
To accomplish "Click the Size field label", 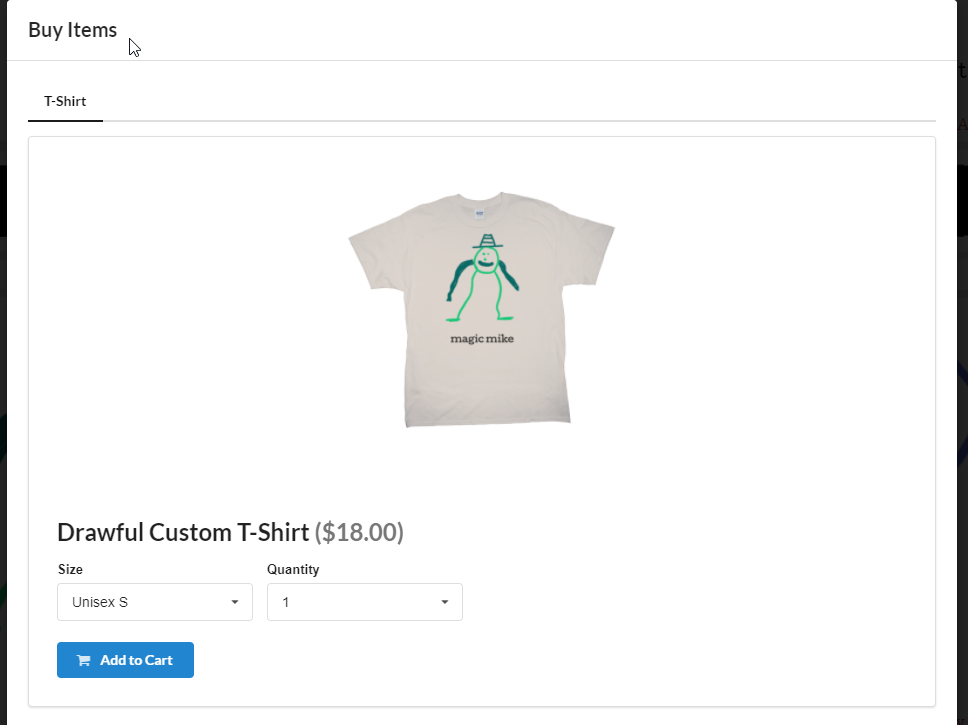I will click(70, 569).
